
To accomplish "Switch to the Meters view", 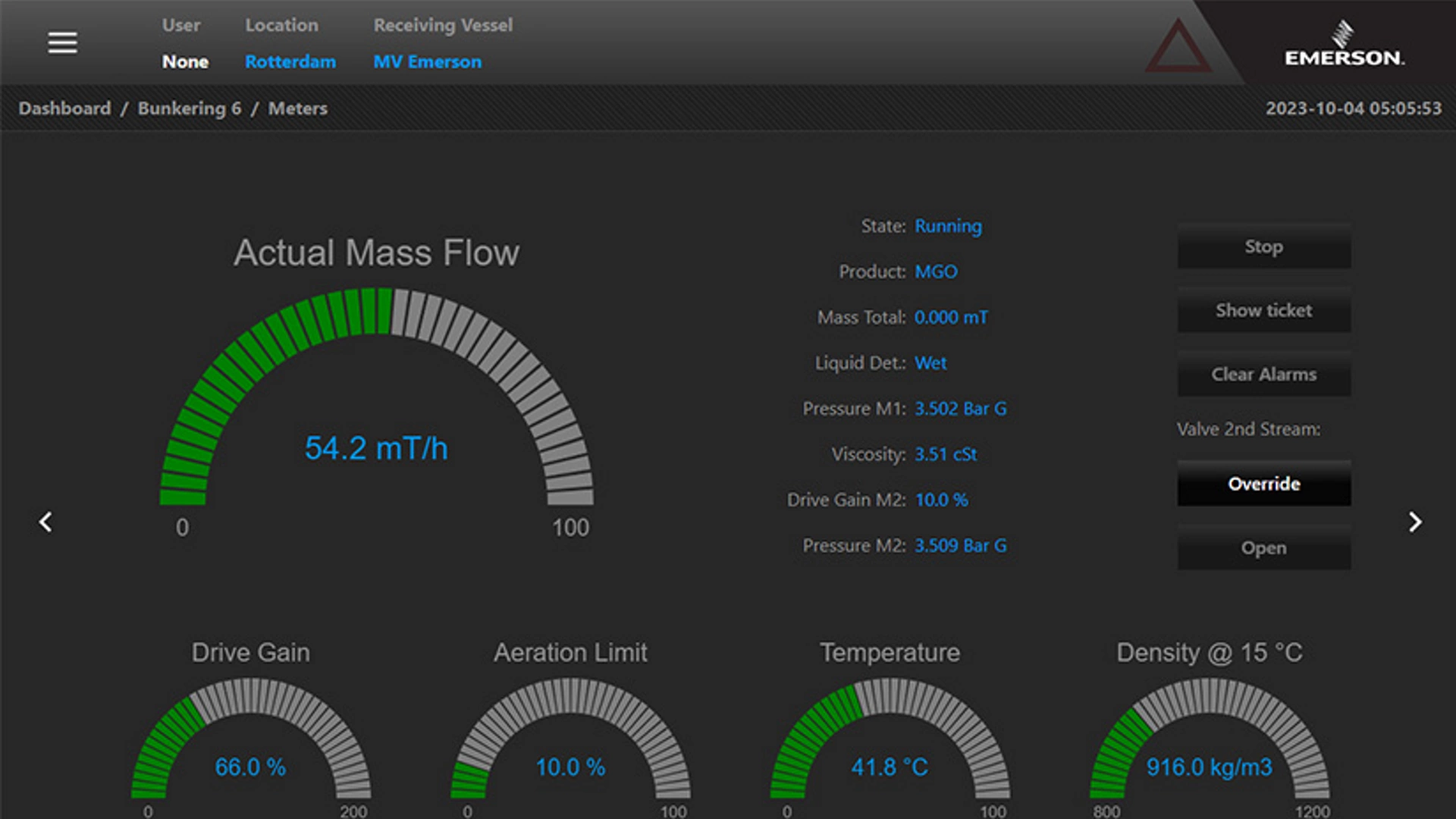I will [x=297, y=108].
